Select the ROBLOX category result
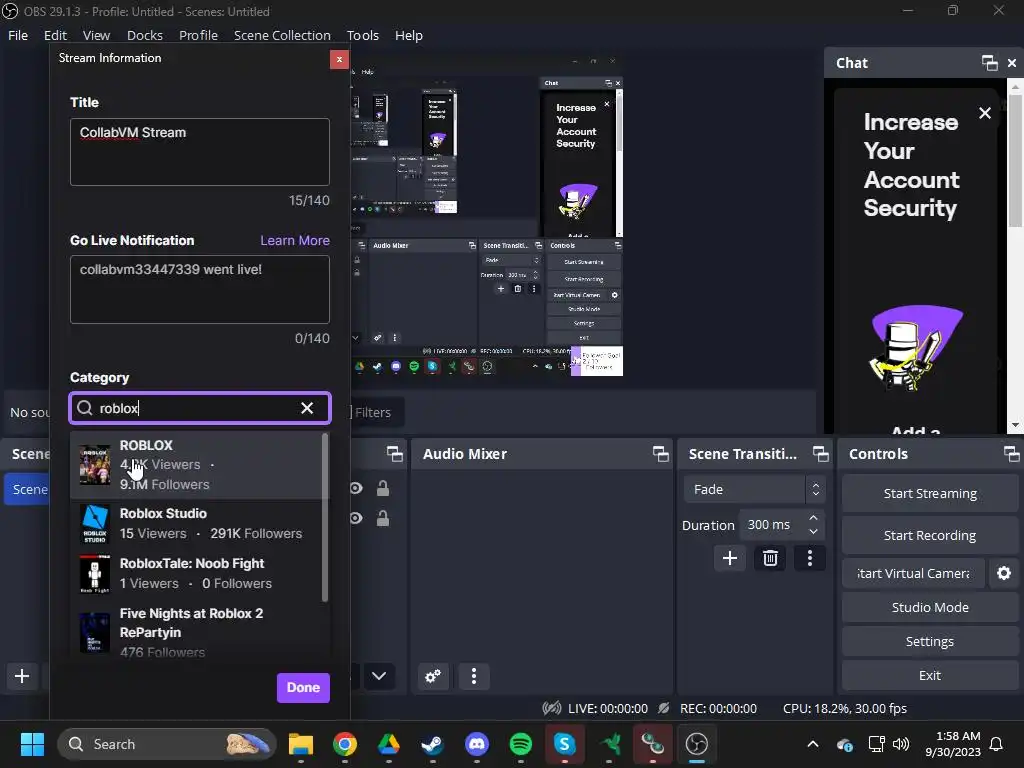The height and width of the screenshot is (768, 1024). coord(196,465)
